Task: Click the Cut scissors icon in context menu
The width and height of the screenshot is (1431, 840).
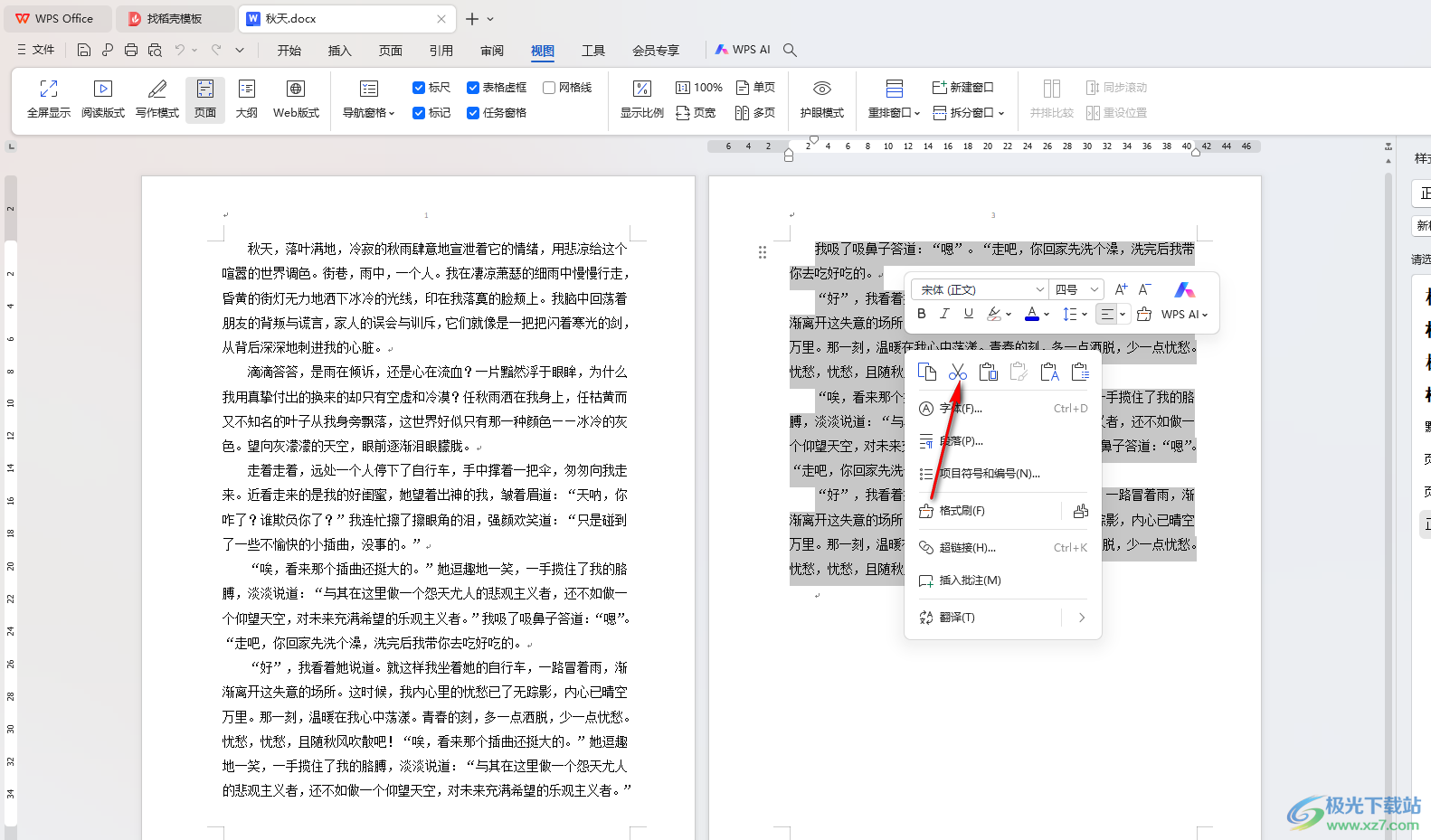Action: [x=958, y=373]
